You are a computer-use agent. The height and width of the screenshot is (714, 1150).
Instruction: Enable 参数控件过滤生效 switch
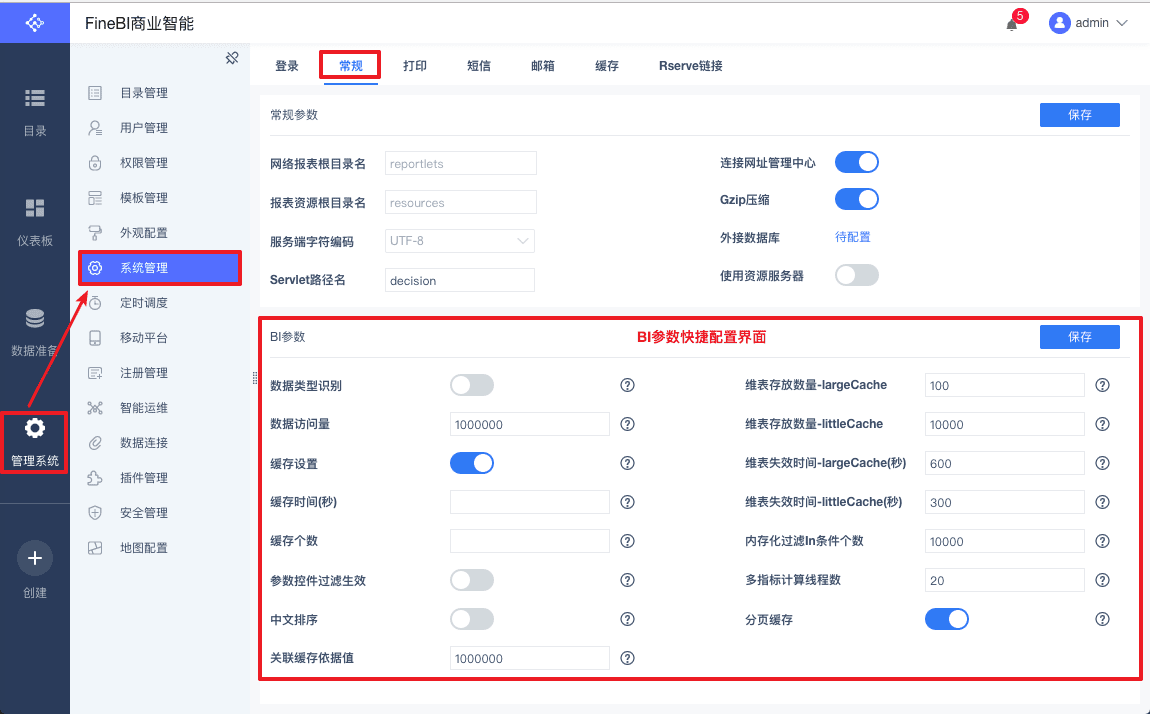coord(472,581)
